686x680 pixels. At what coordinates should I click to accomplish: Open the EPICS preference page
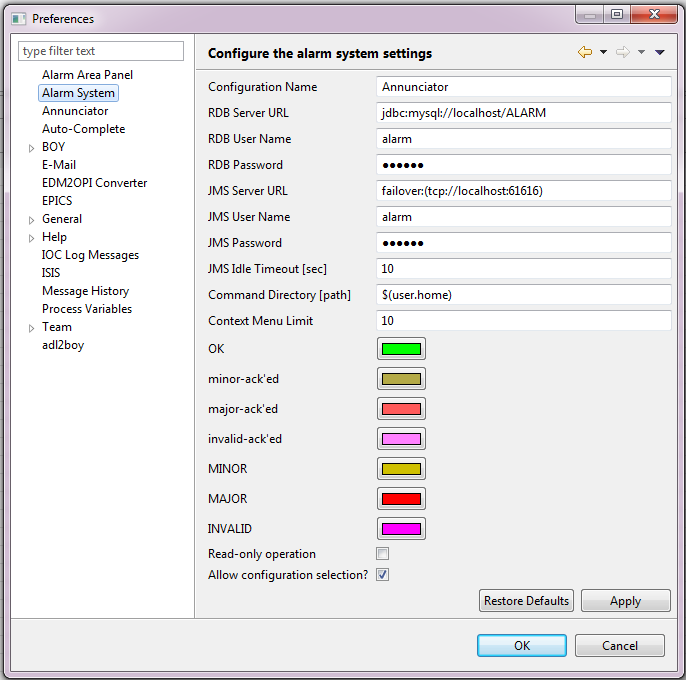pyautogui.click(x=57, y=200)
